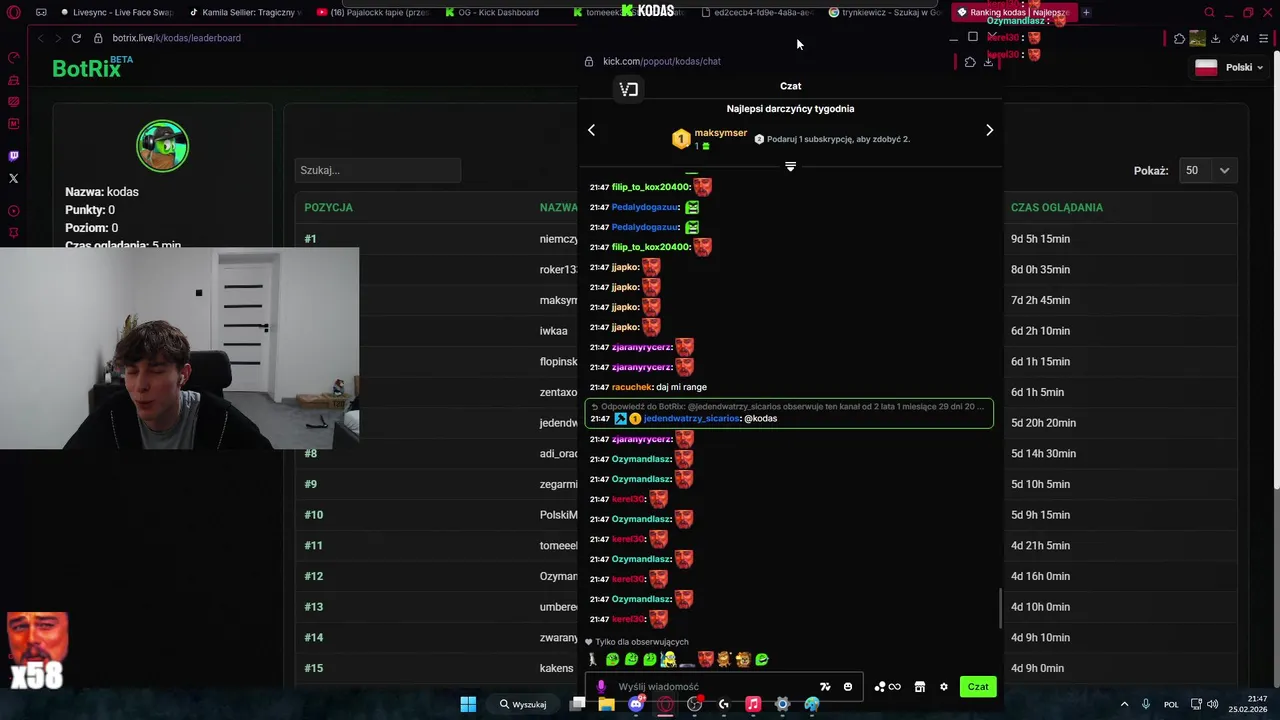Show hidden system tray icons

pos(1124,704)
